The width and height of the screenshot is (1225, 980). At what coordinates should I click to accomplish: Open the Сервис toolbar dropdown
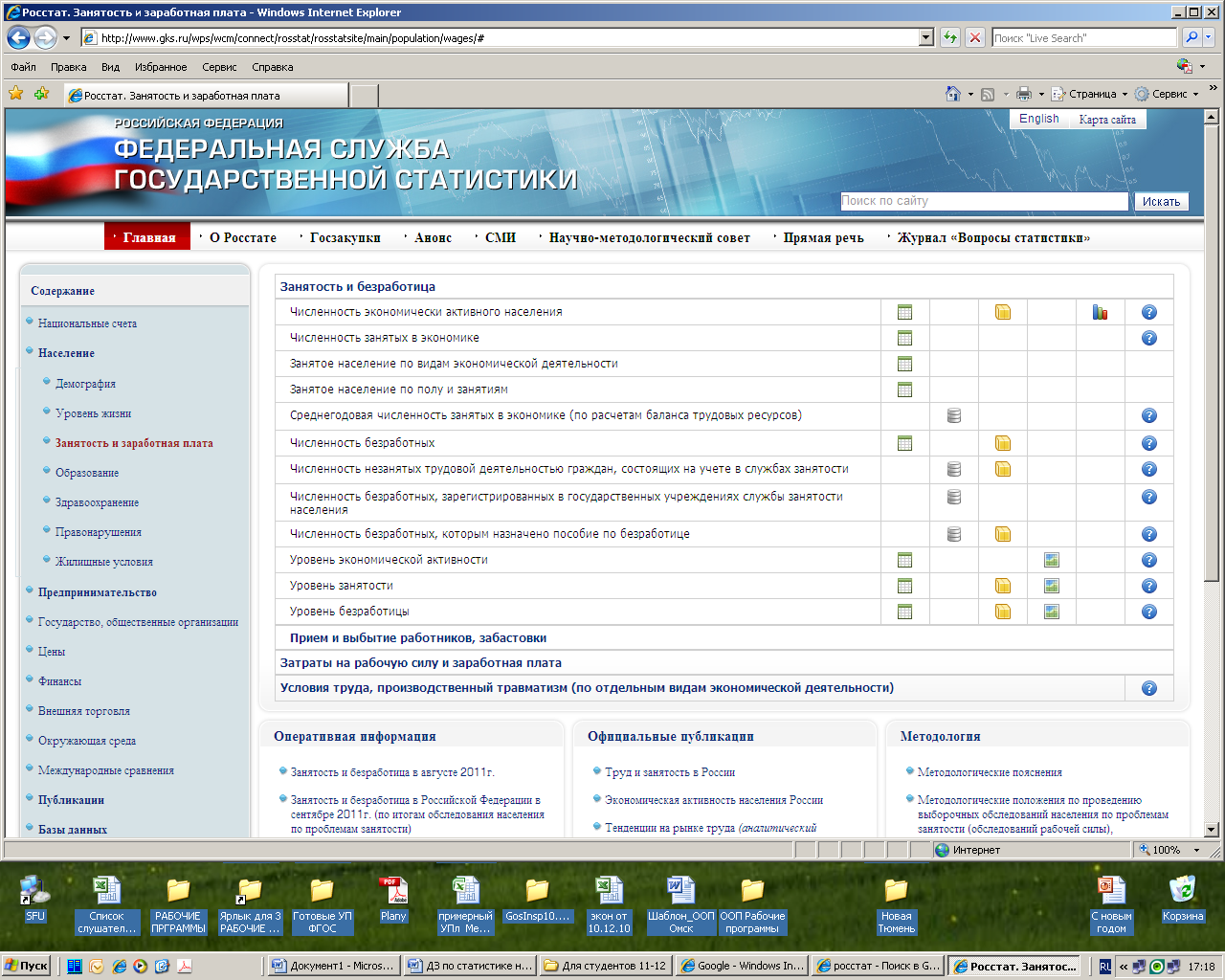[x=1167, y=94]
